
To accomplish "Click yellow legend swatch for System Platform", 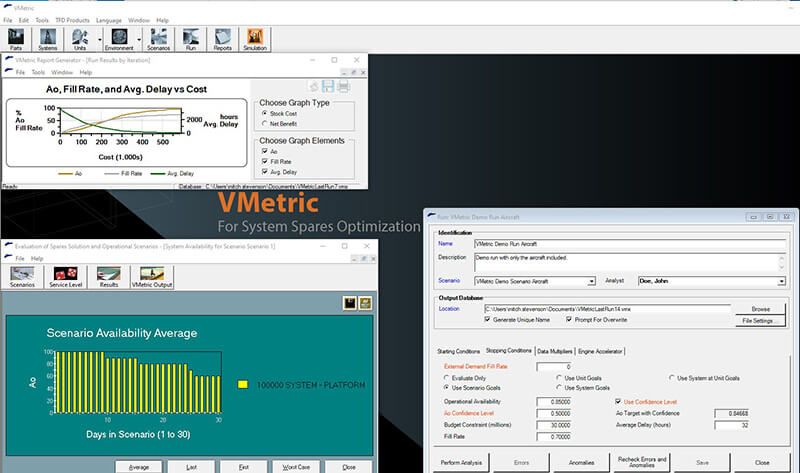I will (243, 385).
